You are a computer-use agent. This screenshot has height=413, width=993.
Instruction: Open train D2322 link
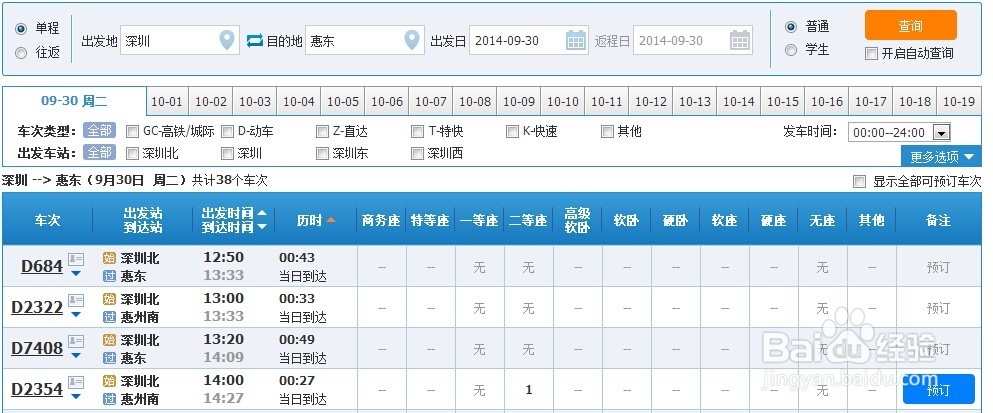pos(37,307)
